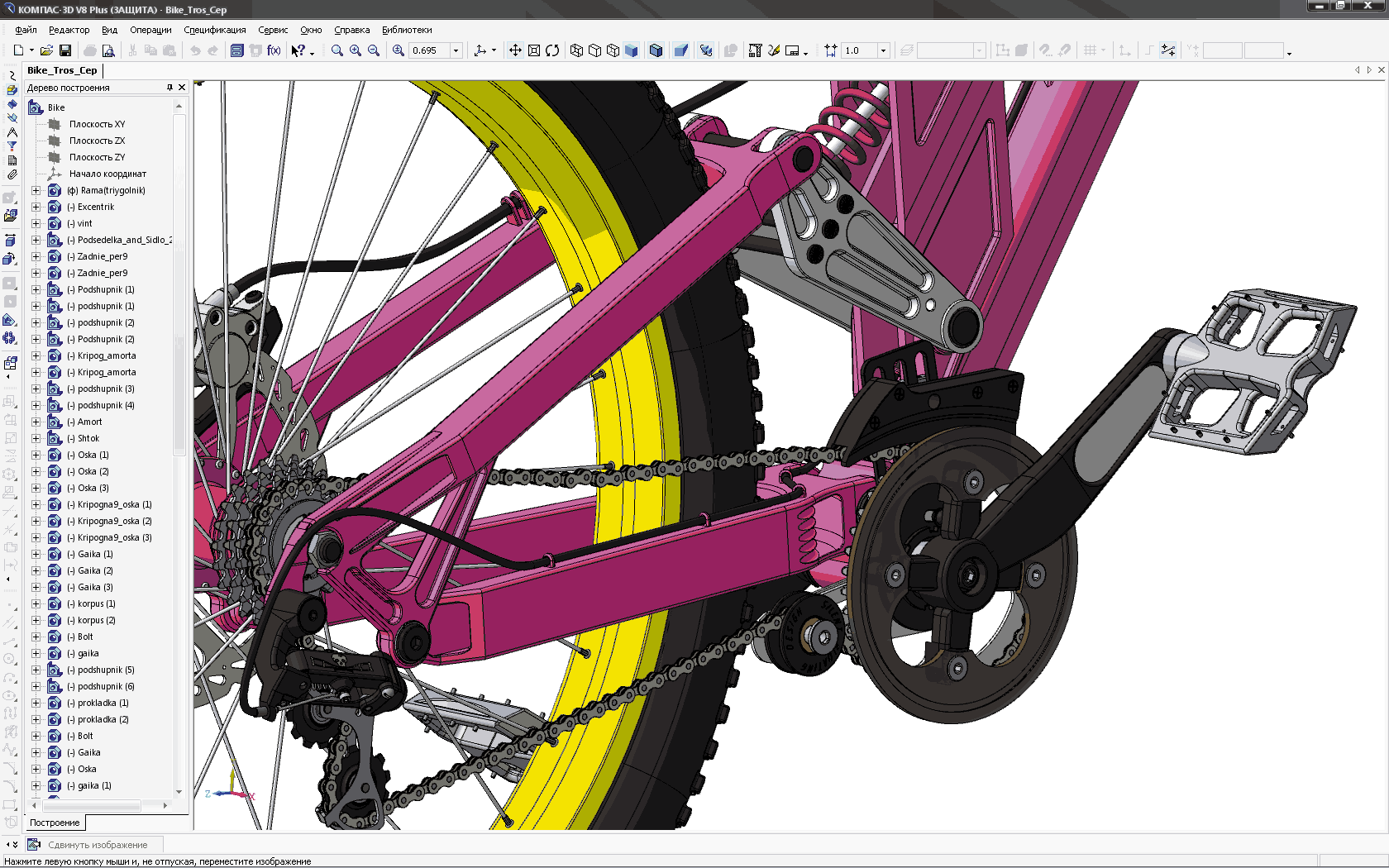Expand the Shtok tree node
This screenshot has width=1389, height=868.
[x=36, y=438]
